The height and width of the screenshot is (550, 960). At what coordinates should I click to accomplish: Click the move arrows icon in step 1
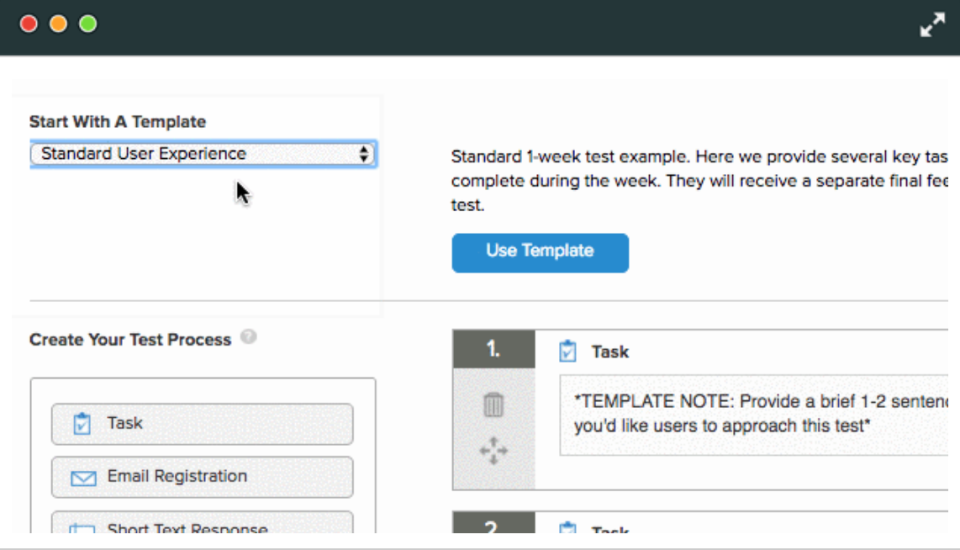point(494,451)
